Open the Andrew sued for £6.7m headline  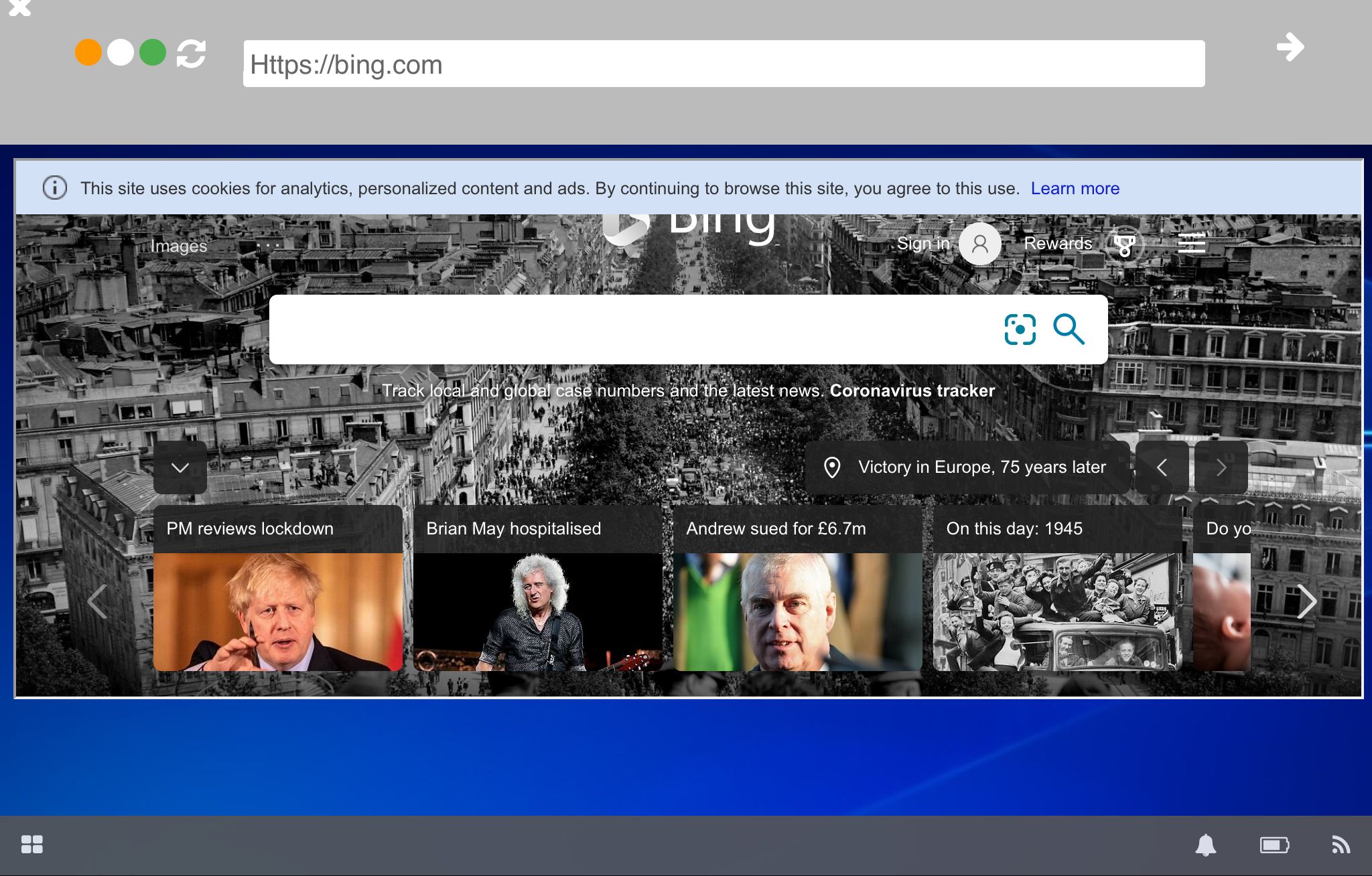pyautogui.click(x=776, y=528)
